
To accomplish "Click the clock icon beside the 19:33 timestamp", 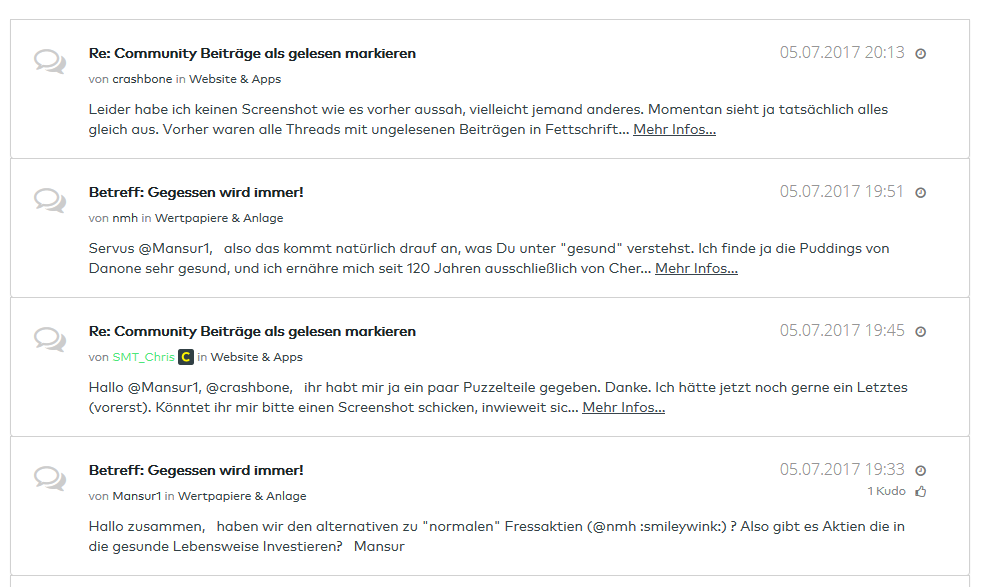I will click(x=920, y=468).
